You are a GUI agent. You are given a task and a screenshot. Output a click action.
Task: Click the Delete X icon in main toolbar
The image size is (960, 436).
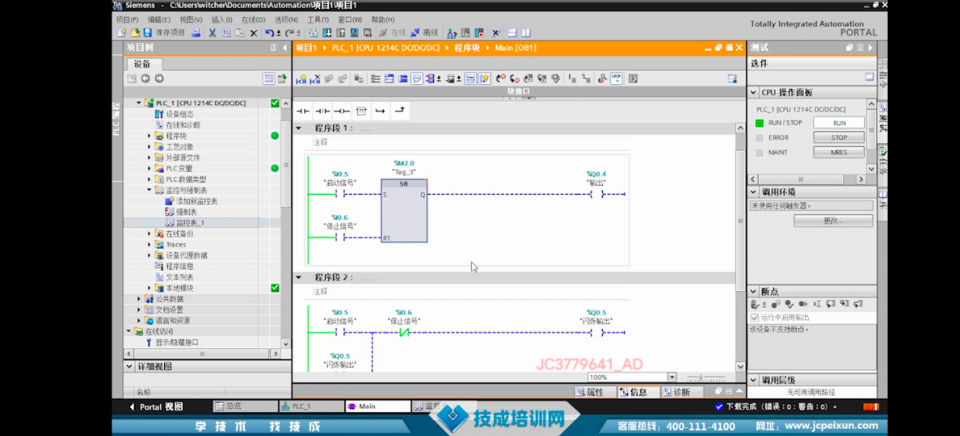(x=253, y=33)
